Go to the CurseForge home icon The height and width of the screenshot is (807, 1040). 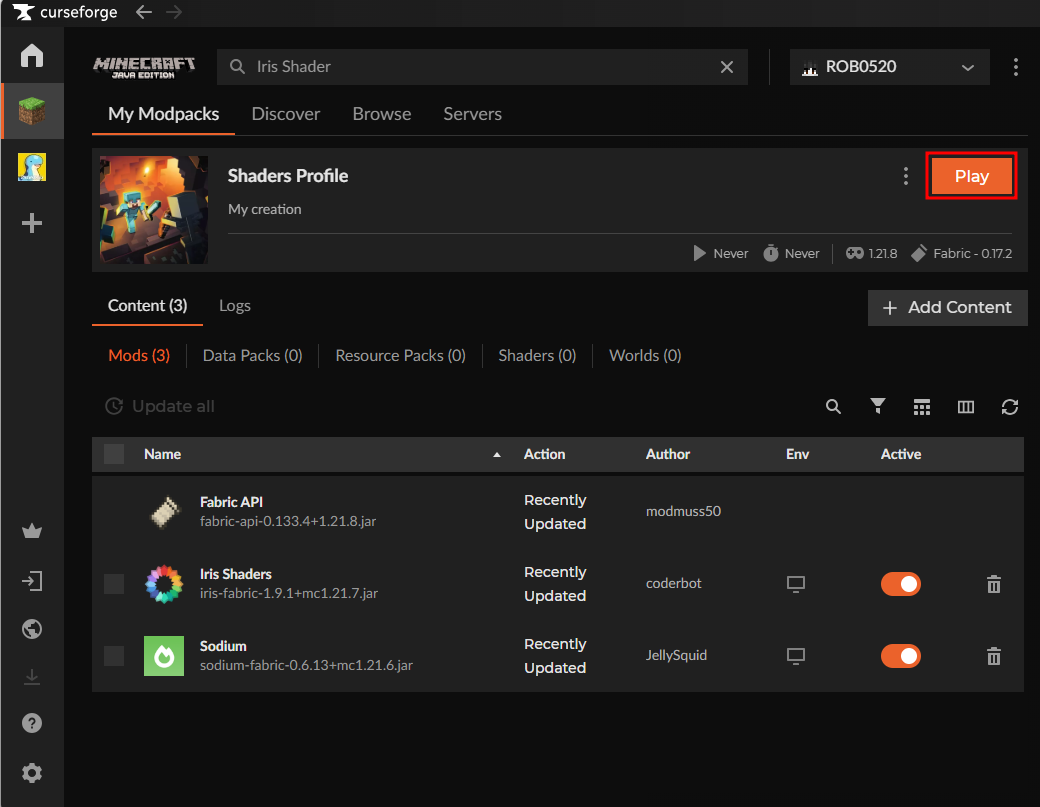(x=32, y=56)
